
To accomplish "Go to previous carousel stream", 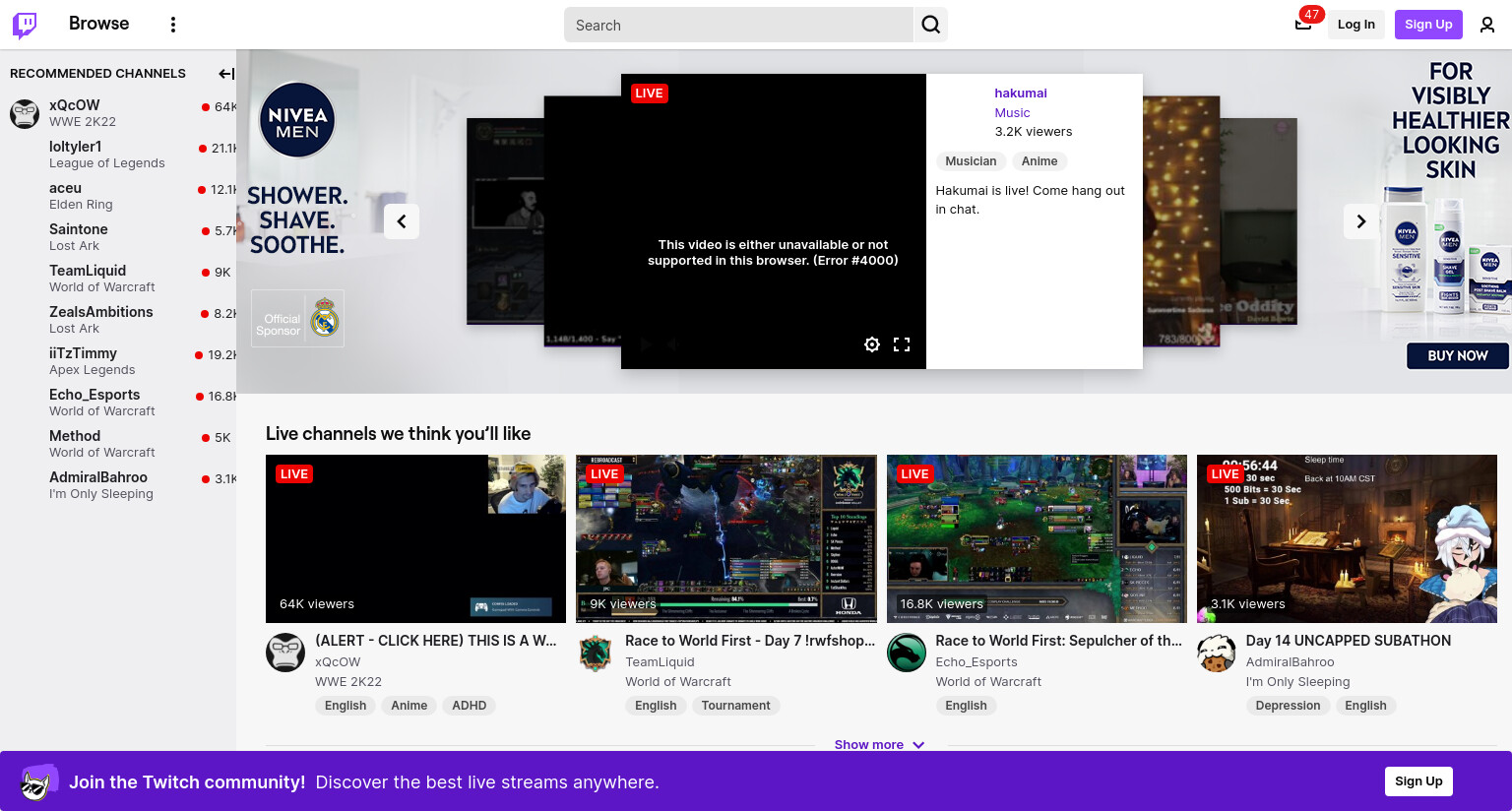I will [x=402, y=221].
